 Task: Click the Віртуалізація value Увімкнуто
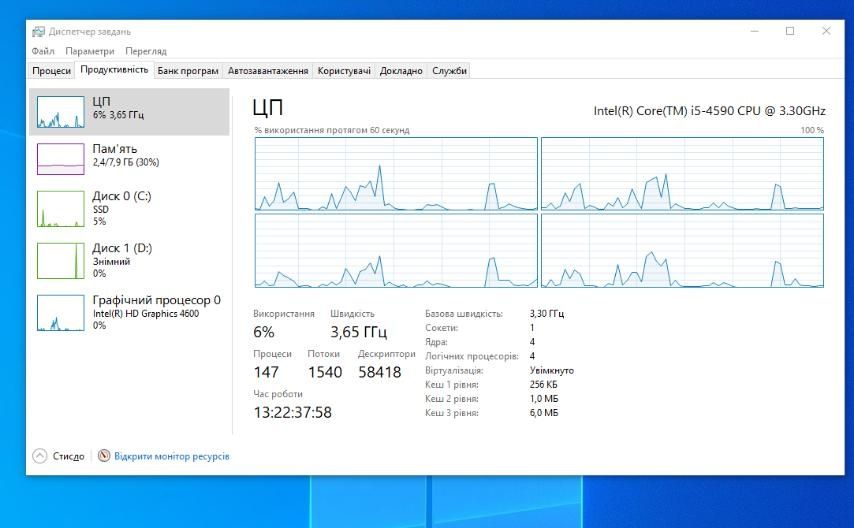pyautogui.click(x=552, y=371)
